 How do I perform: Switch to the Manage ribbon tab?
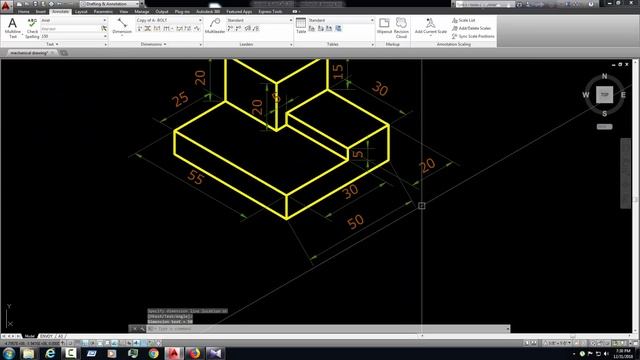tap(142, 11)
